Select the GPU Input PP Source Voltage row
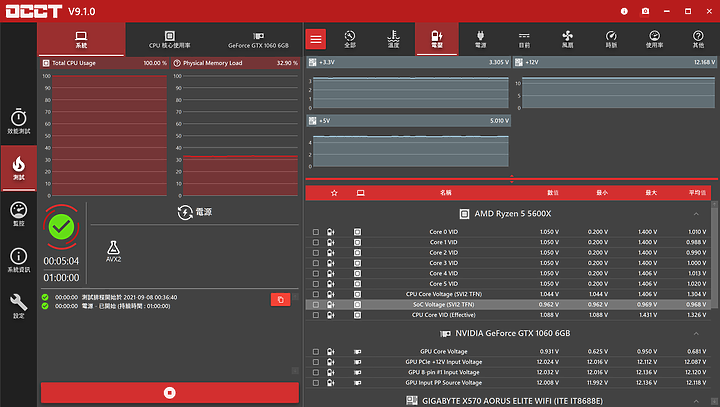The image size is (720, 407). tap(508, 383)
